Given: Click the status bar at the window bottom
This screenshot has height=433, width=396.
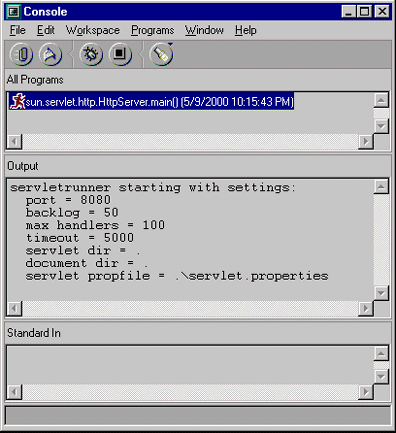Looking at the screenshot, I should click(198, 415).
